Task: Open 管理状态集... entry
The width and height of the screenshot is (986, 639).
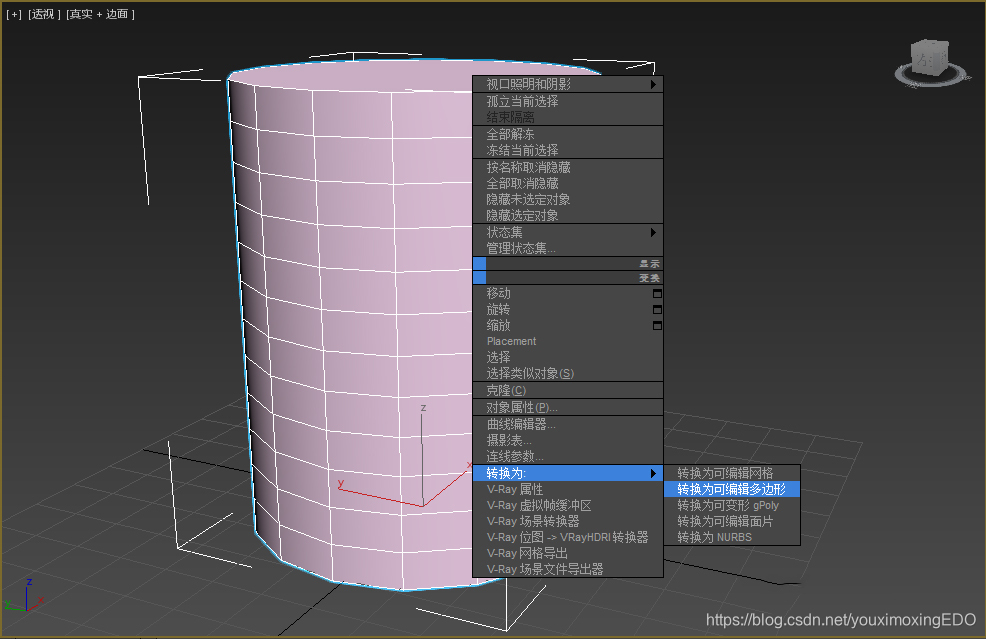Action: click(x=568, y=248)
